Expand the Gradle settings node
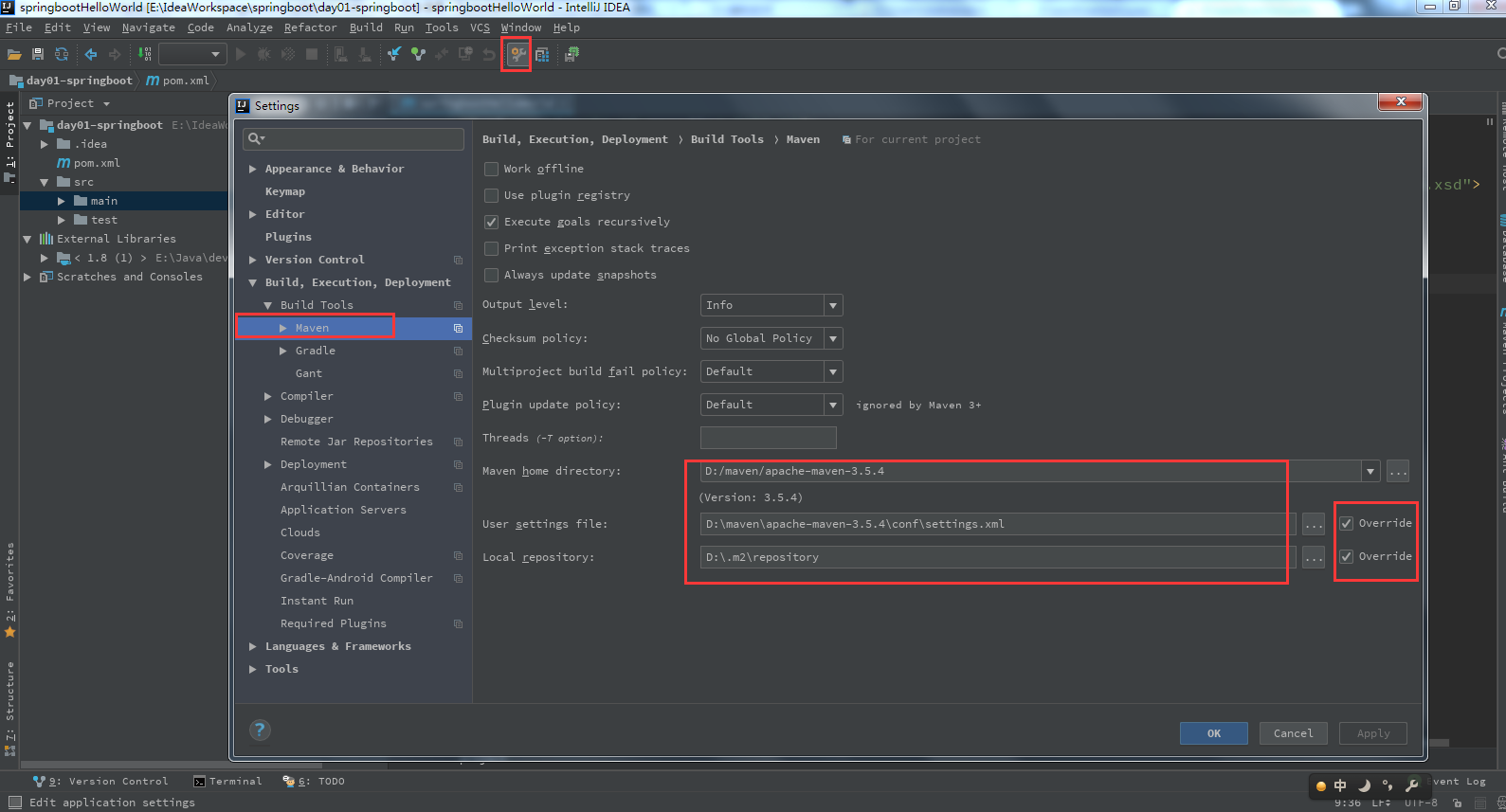 (283, 351)
